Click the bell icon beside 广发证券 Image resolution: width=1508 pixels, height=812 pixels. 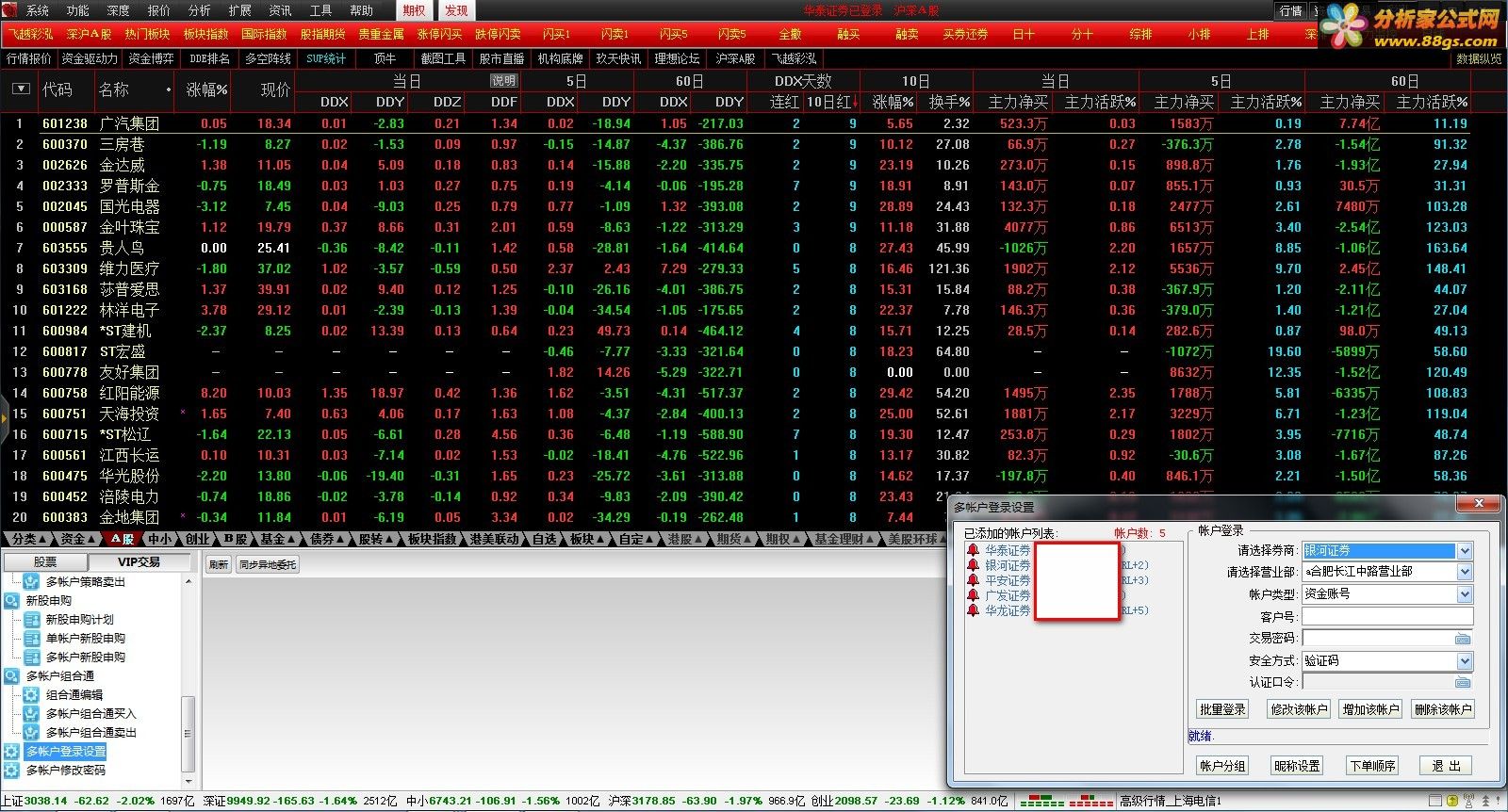pos(973,595)
